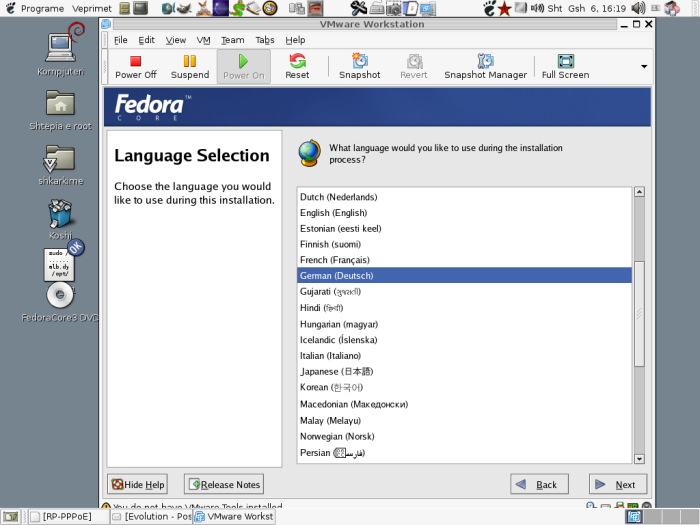Click the camera screenshot launcher in panel
The height and width of the screenshot is (525, 700).
pyautogui.click(x=393, y=8)
